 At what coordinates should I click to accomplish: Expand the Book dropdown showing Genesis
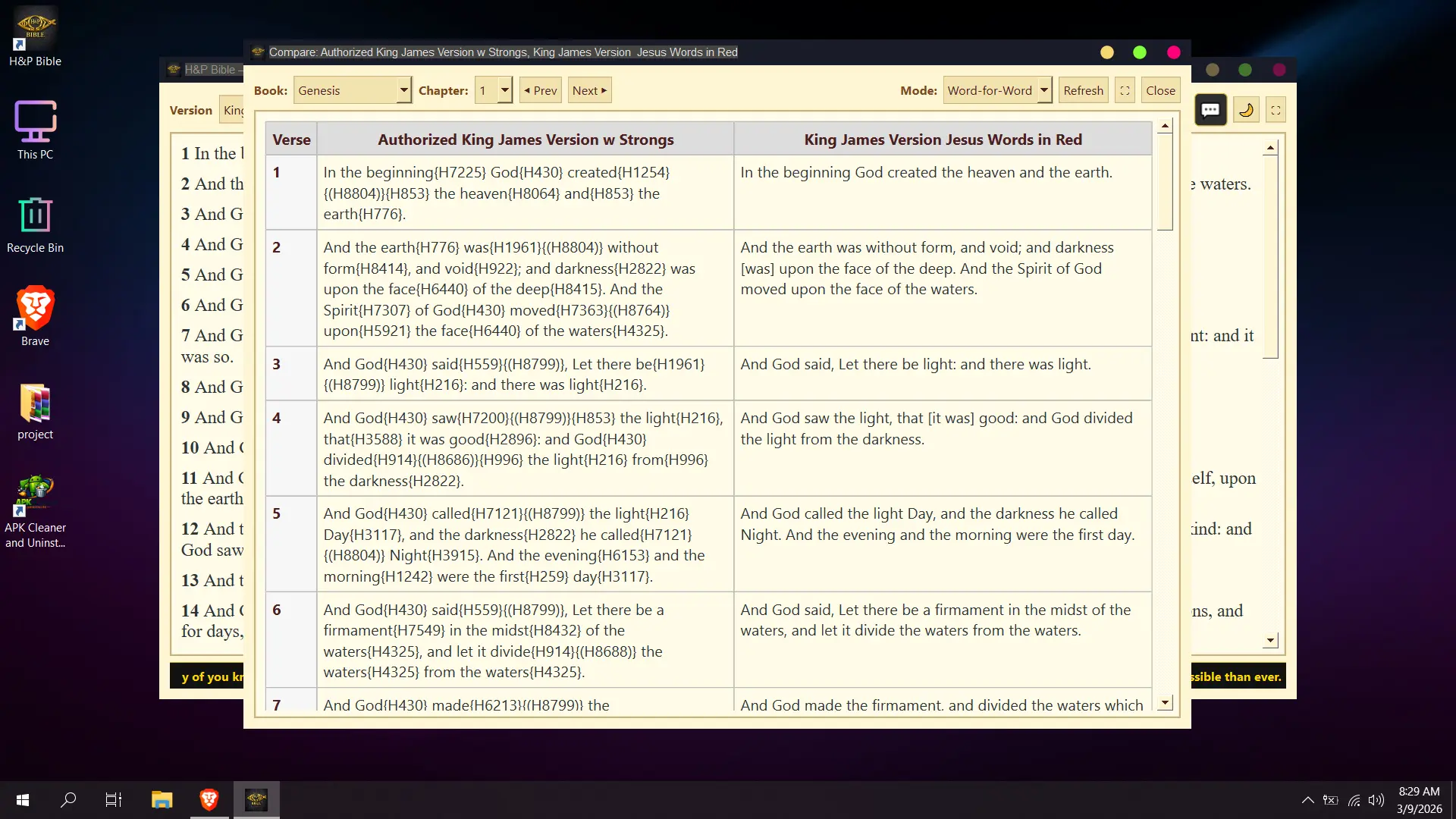(353, 90)
